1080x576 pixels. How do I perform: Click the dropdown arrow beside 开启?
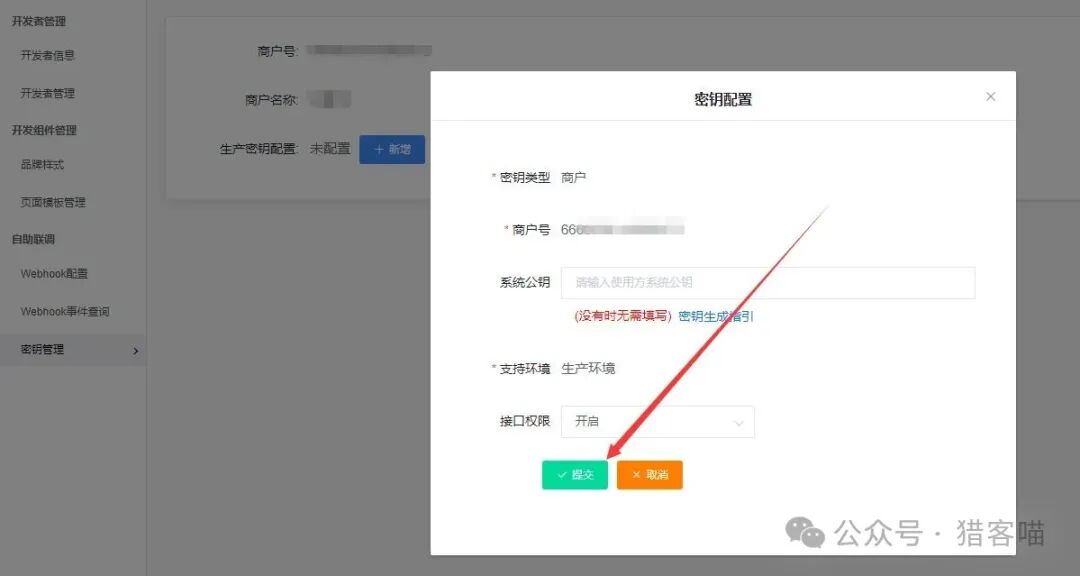tap(740, 421)
